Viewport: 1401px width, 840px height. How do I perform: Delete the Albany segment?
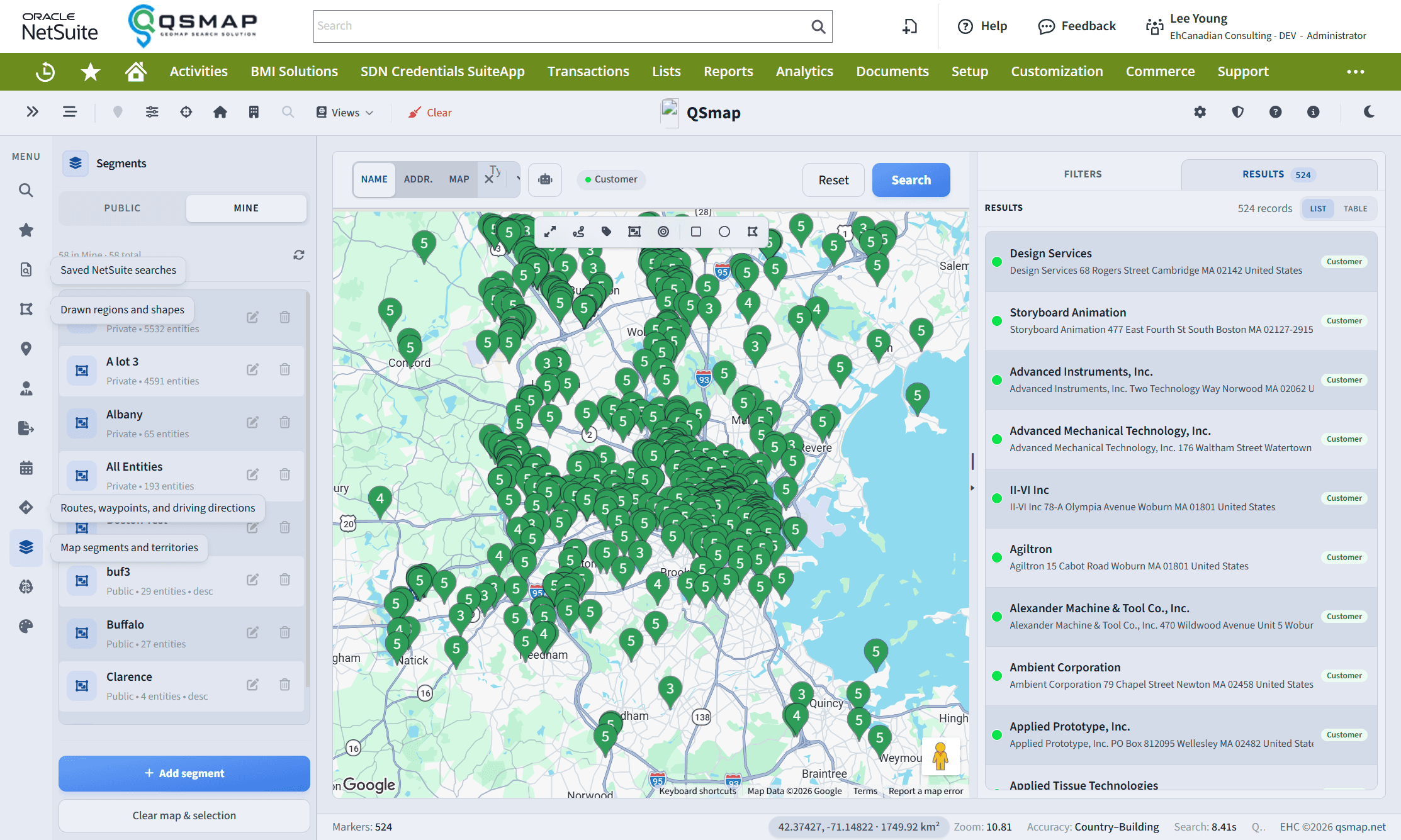285,422
